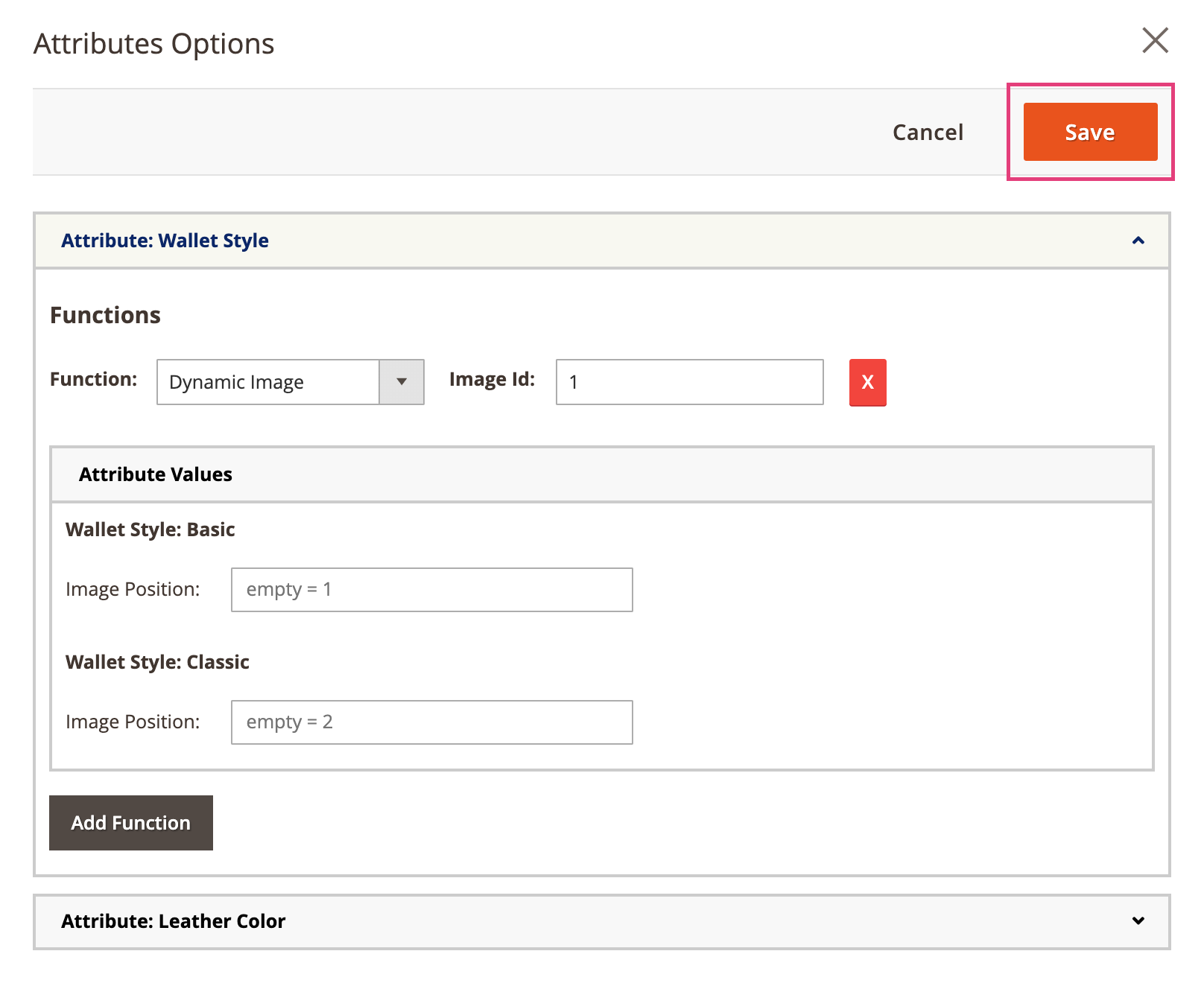Open the Dynamic Image function selector

268,382
